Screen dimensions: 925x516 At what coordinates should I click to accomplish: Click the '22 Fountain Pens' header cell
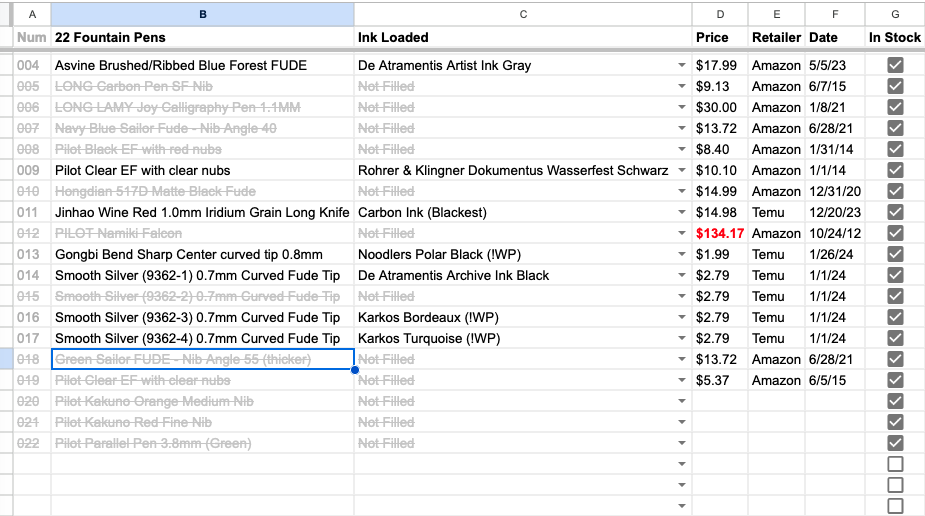[x=202, y=37]
